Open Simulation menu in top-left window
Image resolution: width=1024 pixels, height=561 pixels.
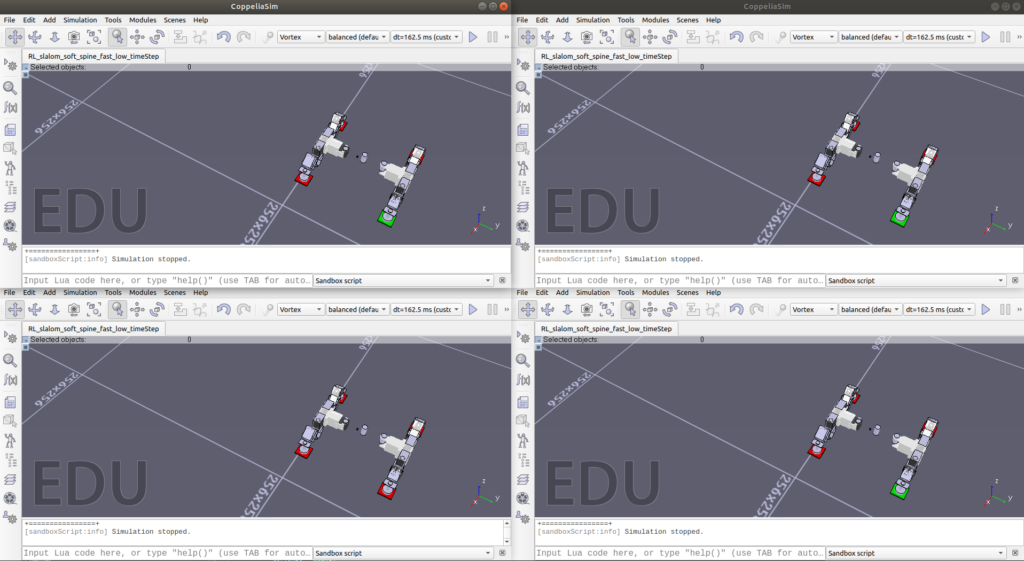pyautogui.click(x=80, y=20)
